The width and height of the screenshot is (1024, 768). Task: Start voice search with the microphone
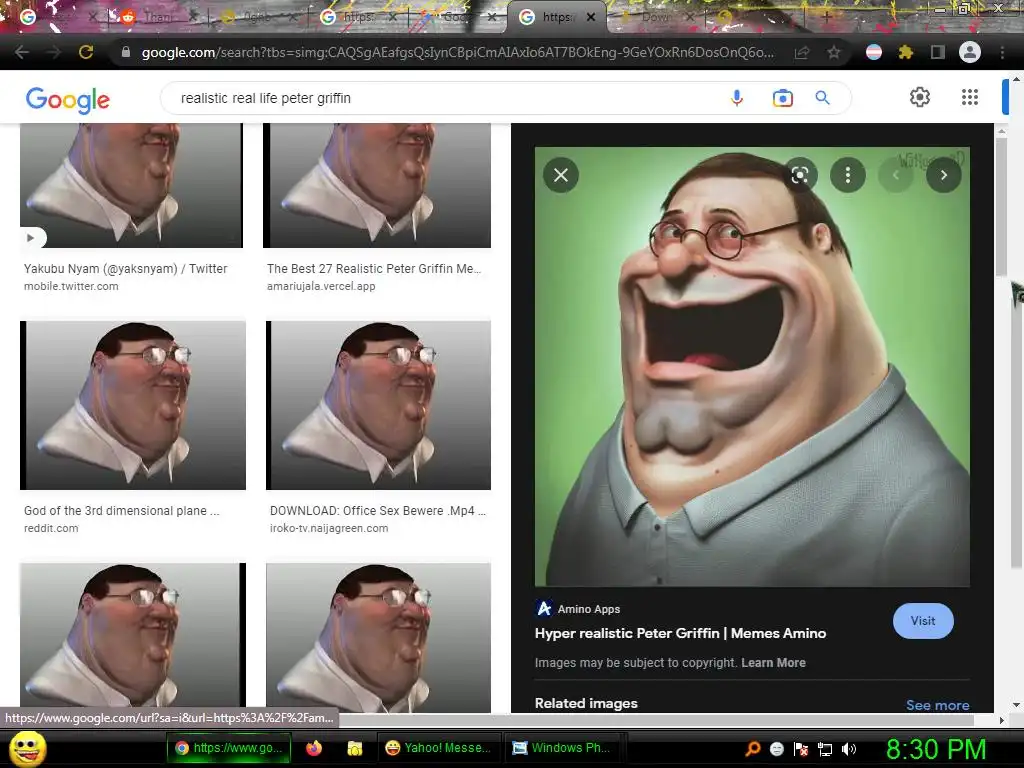point(737,98)
